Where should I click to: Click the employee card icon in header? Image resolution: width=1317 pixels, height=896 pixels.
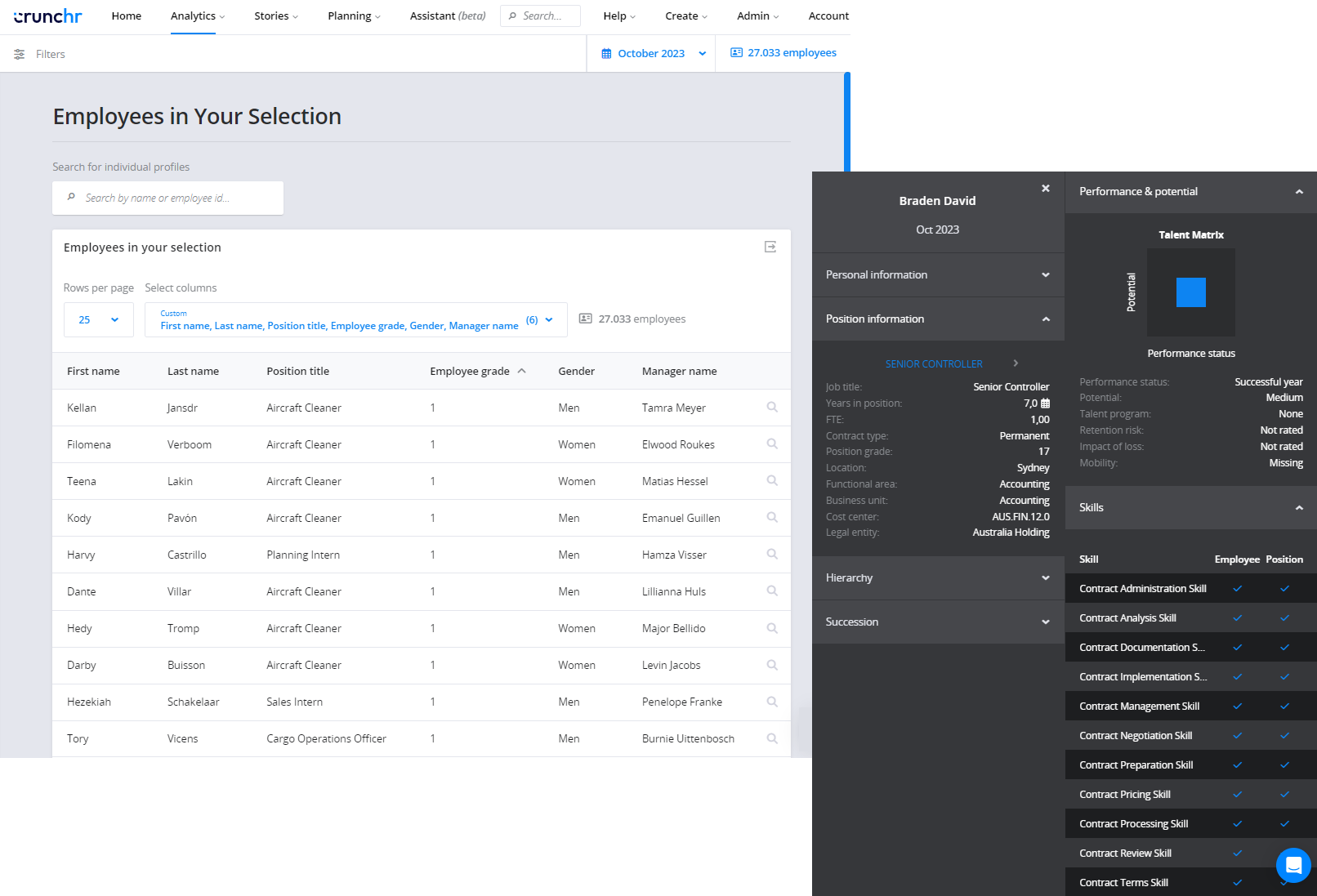coord(736,52)
